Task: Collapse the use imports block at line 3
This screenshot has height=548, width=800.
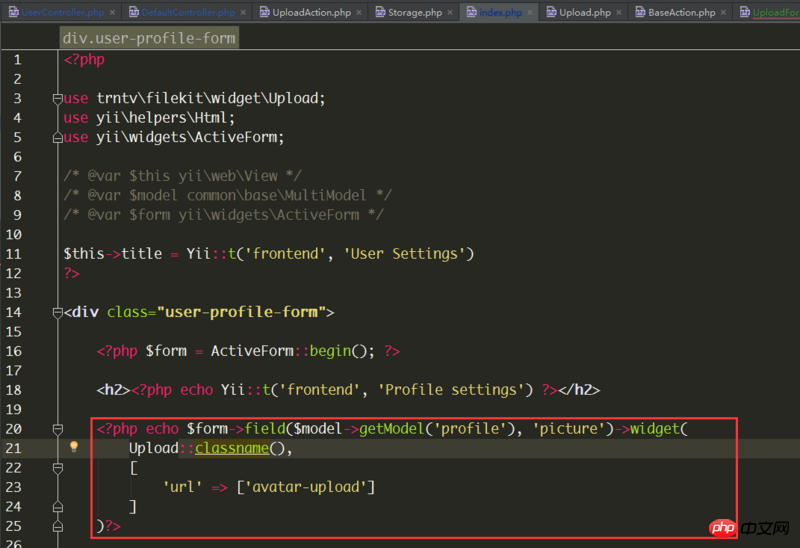Action: (57, 98)
